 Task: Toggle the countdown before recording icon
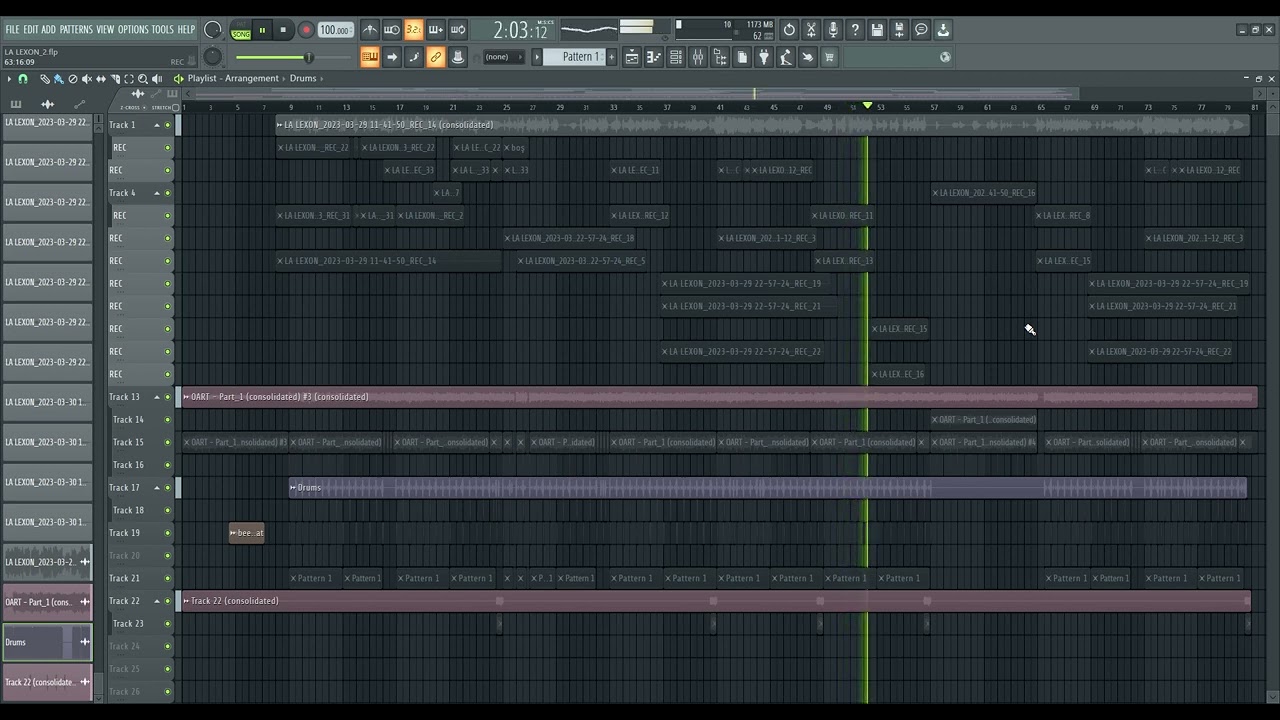[x=414, y=30]
